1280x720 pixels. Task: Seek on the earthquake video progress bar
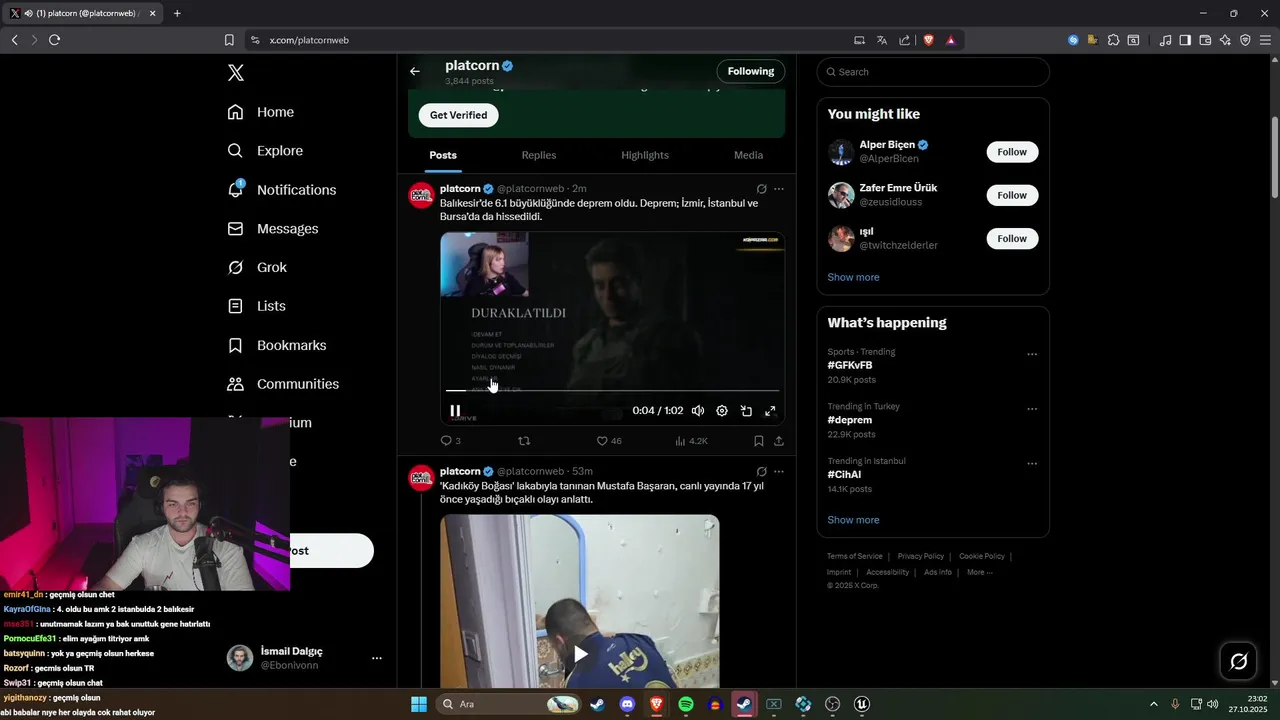[612, 390]
